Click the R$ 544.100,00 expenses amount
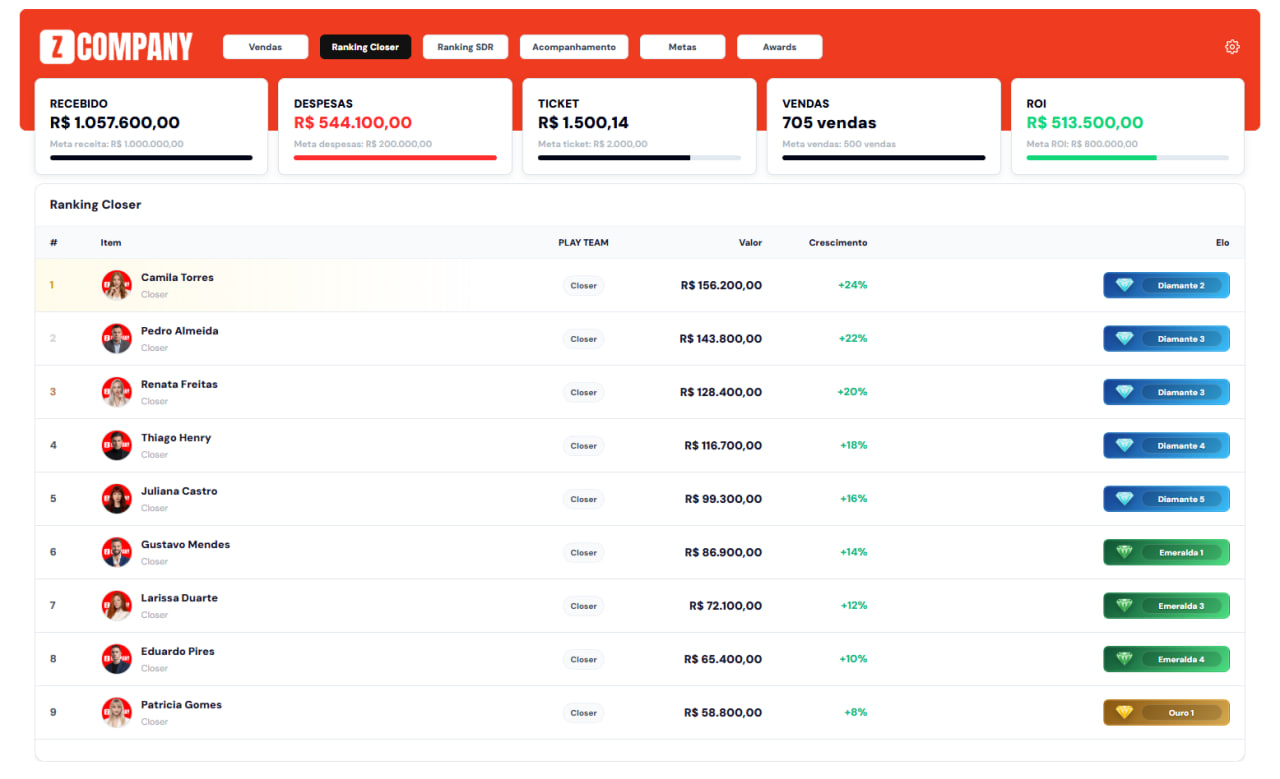Screen dimensions: 1280x779 click(353, 123)
